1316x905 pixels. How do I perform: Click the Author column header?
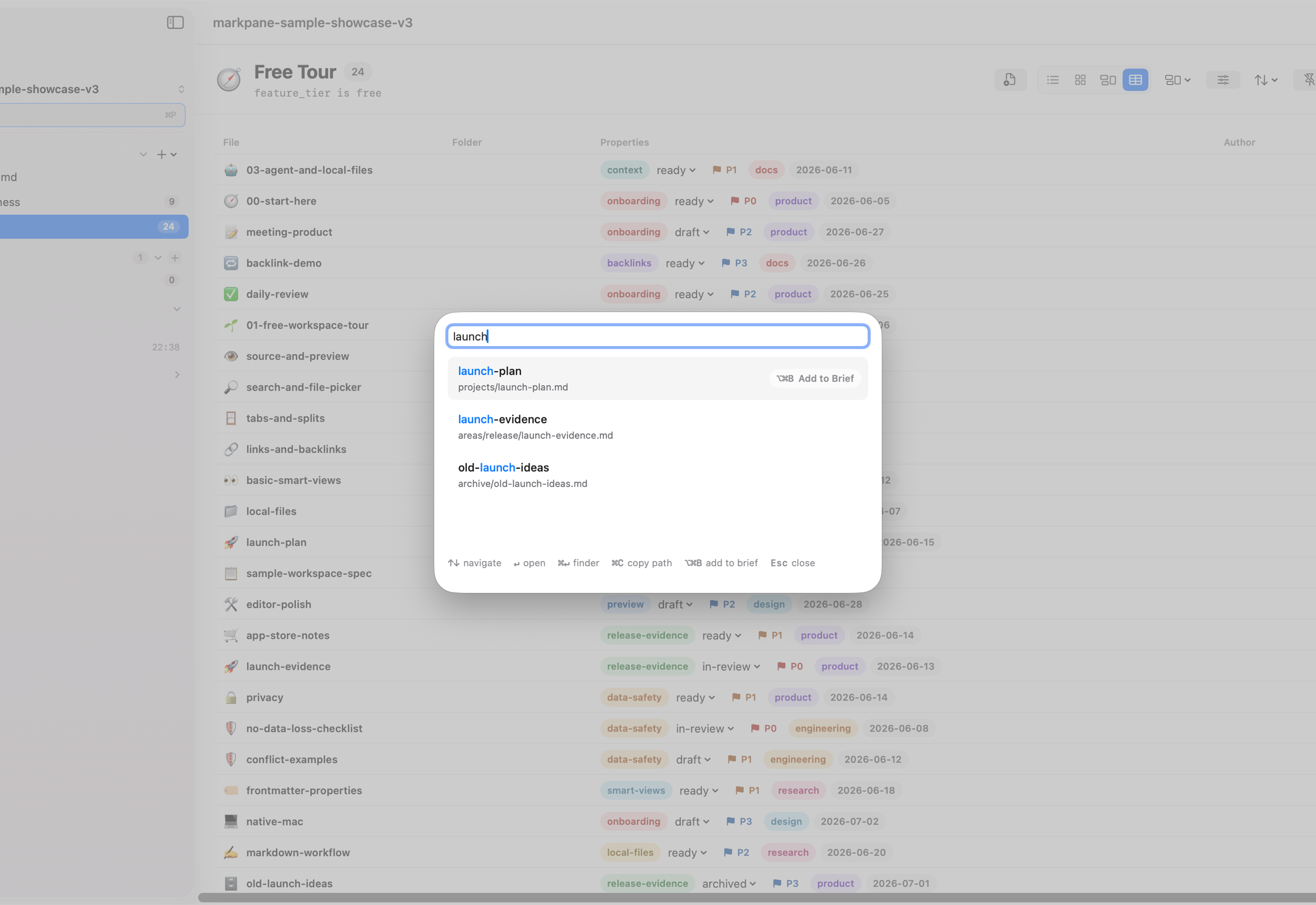point(1239,142)
